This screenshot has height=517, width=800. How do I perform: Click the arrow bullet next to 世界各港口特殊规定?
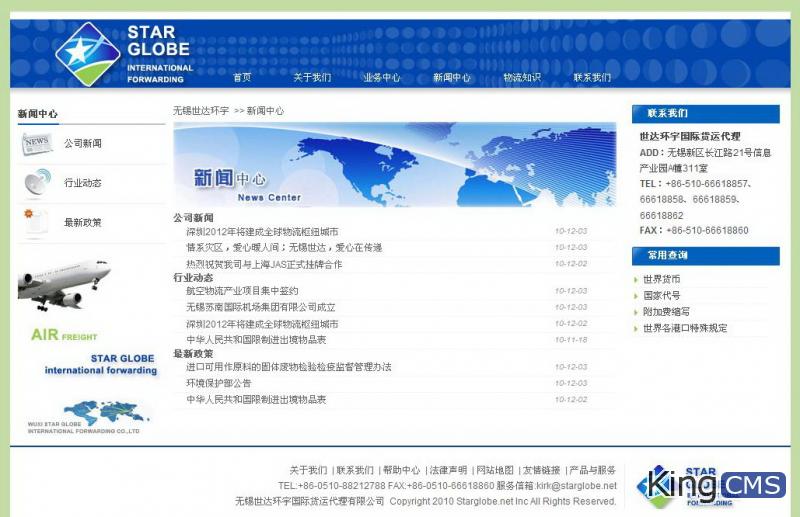pos(636,329)
